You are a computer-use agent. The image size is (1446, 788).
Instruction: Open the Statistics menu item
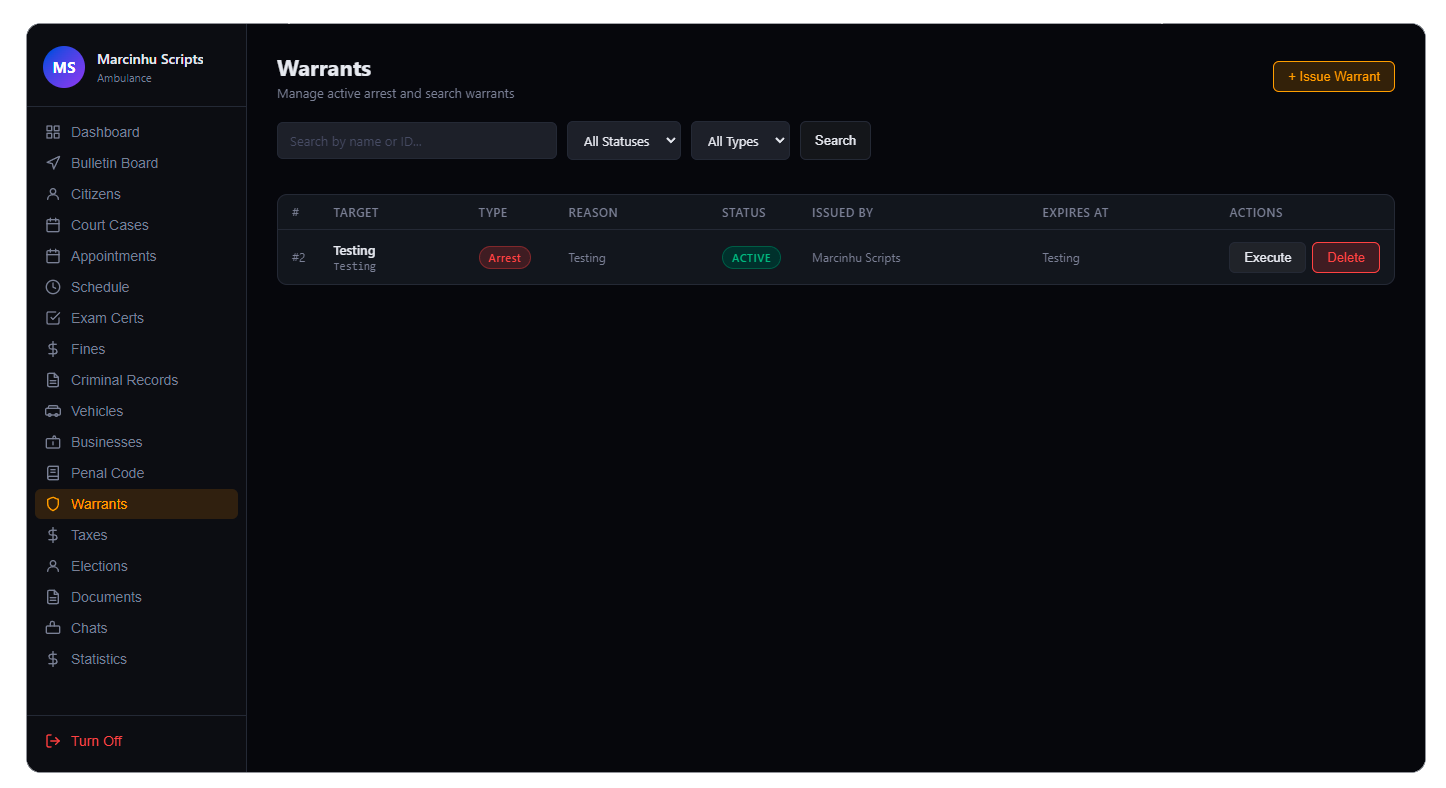[98, 659]
